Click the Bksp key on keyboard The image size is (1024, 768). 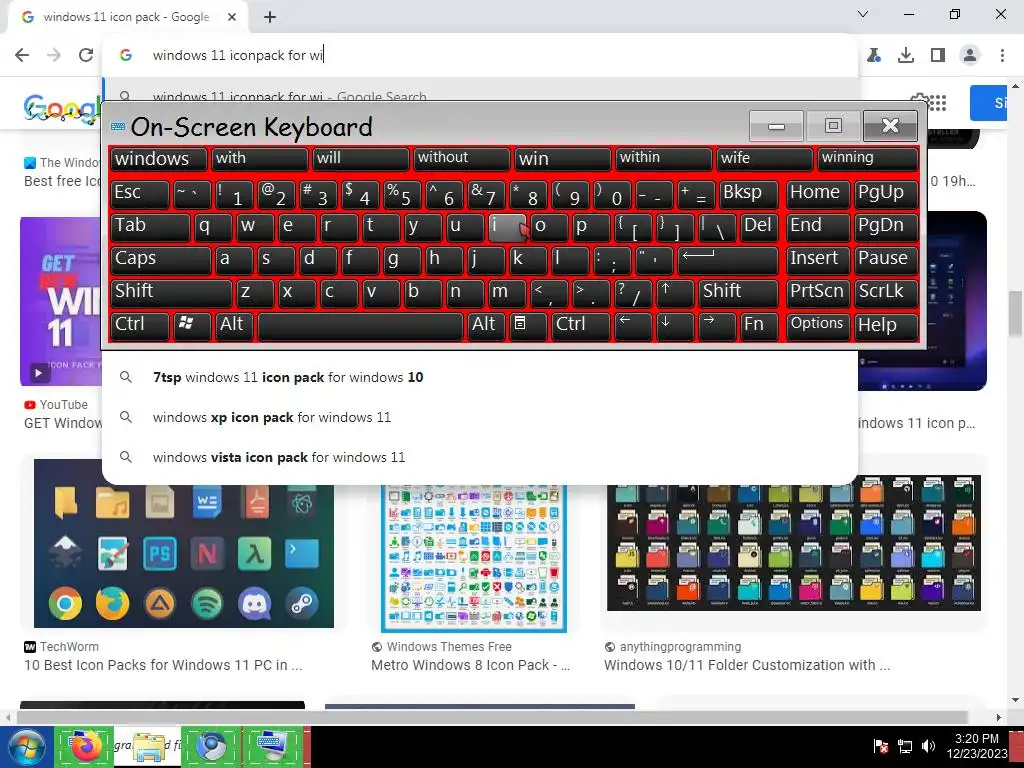(748, 194)
